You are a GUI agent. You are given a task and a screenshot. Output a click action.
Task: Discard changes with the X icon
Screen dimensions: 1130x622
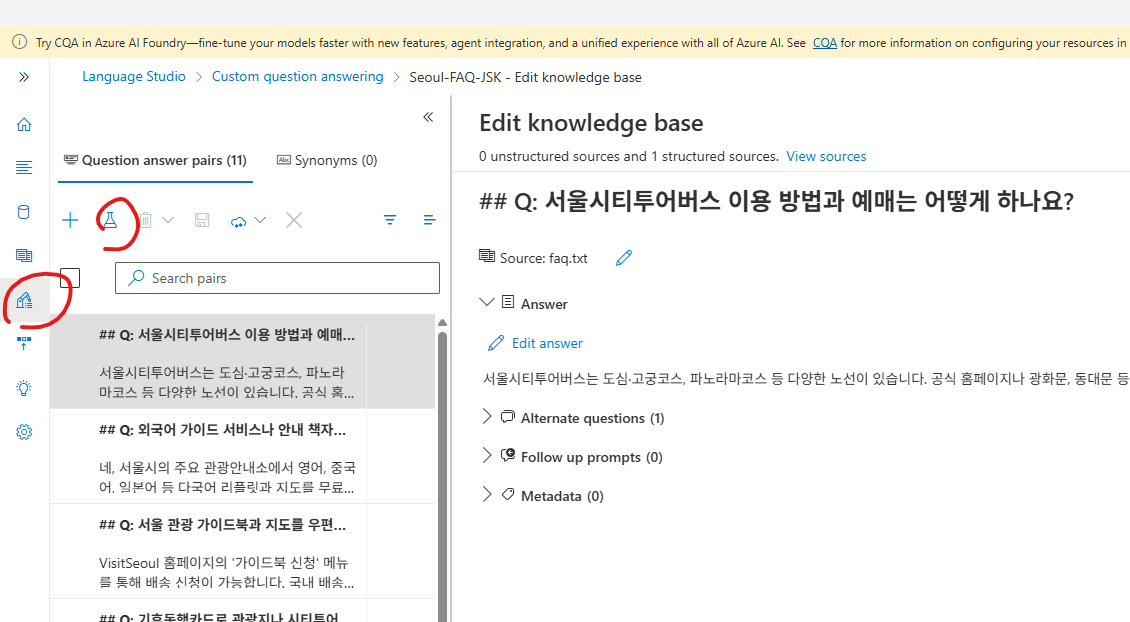(294, 221)
